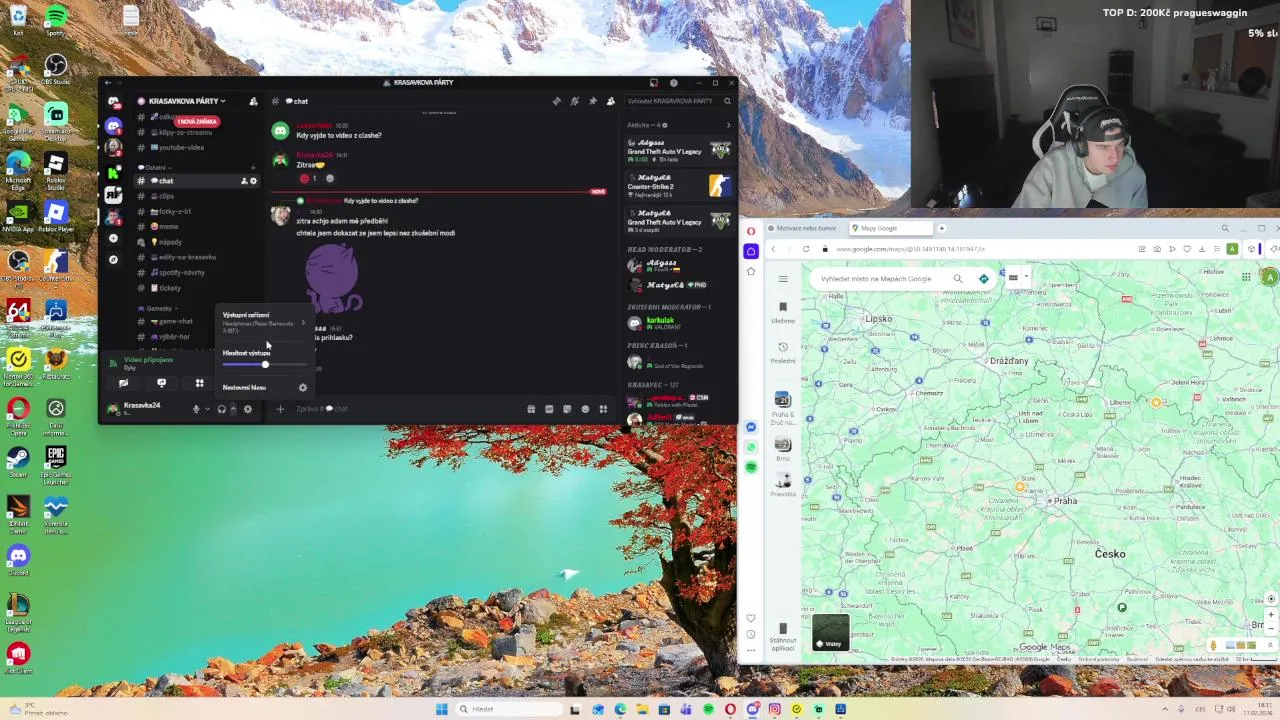Click Add a Server plus icon in Discord

pyautogui.click(x=113, y=238)
